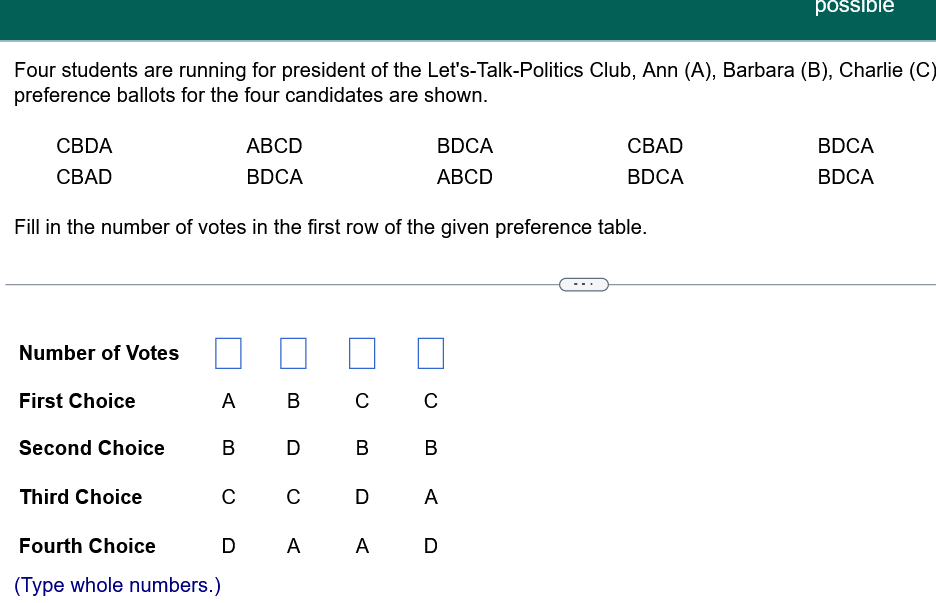936x603 pixels.
Task: Click the third empty votes input box
Action: coord(361,353)
